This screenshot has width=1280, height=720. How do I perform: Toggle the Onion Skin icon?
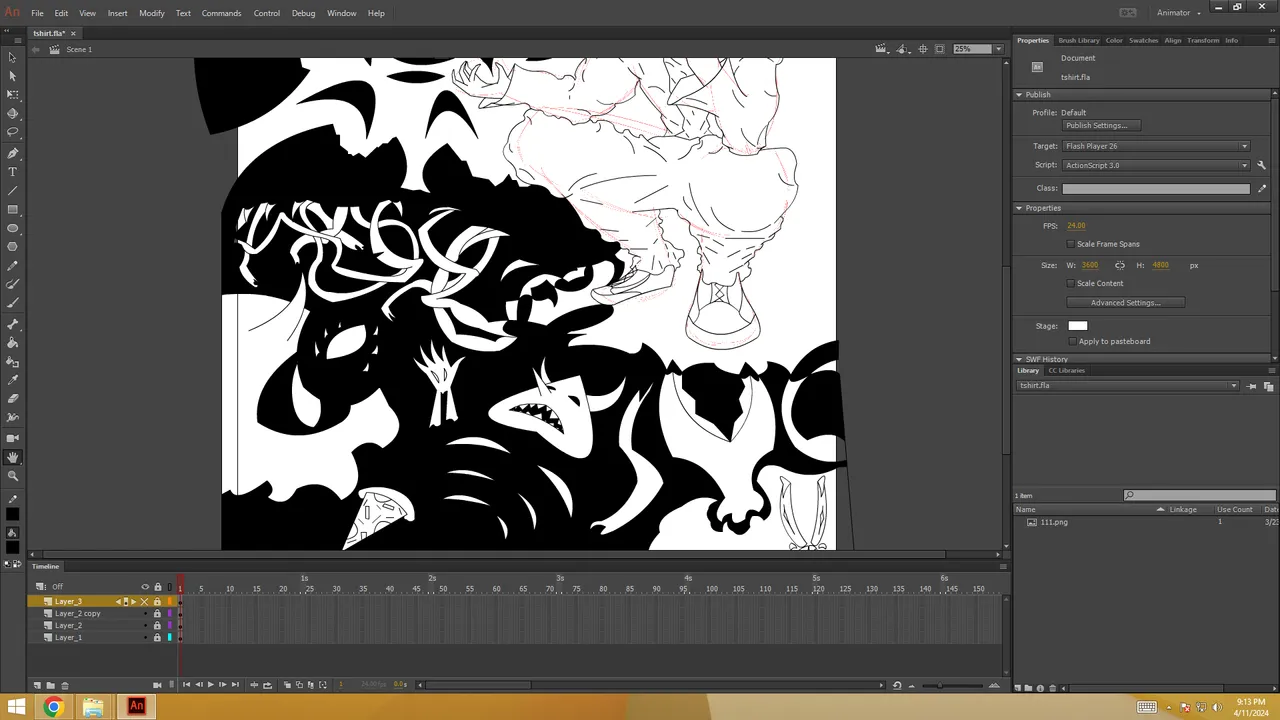pyautogui.click(x=287, y=685)
